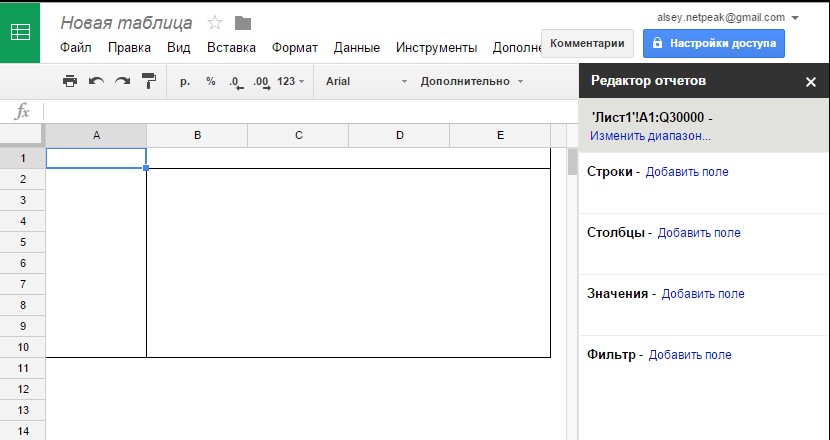The image size is (830, 440).
Task: Apply percent format
Action: pos(211,81)
